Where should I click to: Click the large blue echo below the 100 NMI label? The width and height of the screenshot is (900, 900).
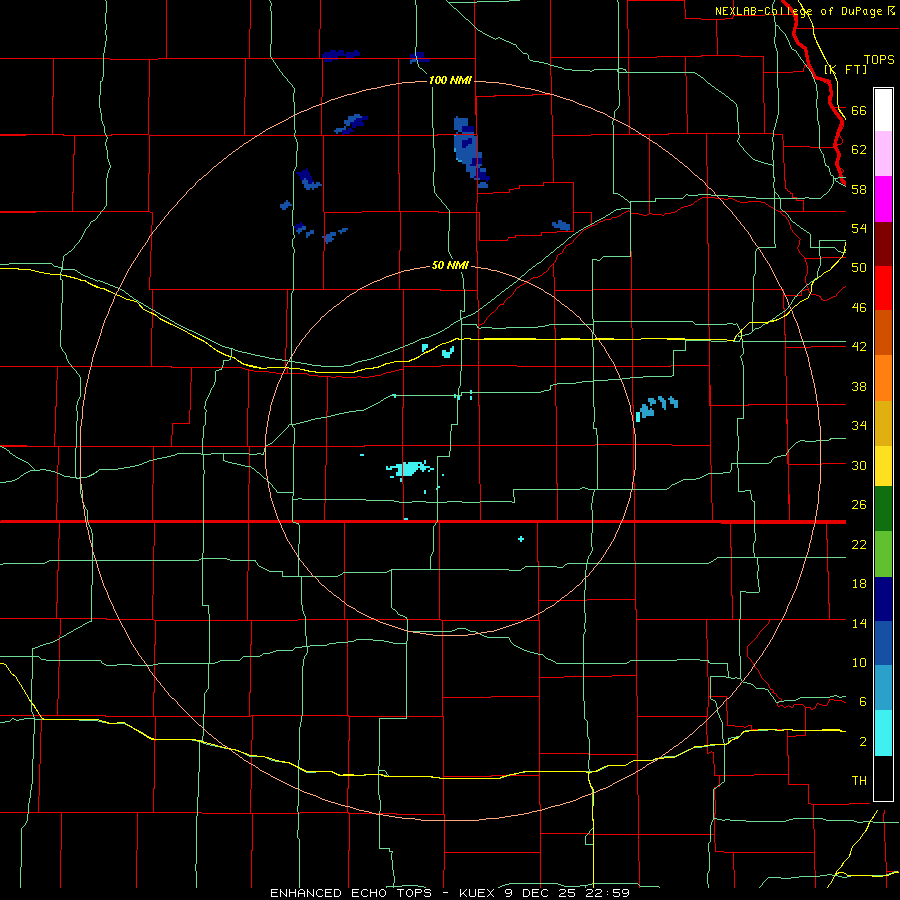pyautogui.click(x=470, y=152)
